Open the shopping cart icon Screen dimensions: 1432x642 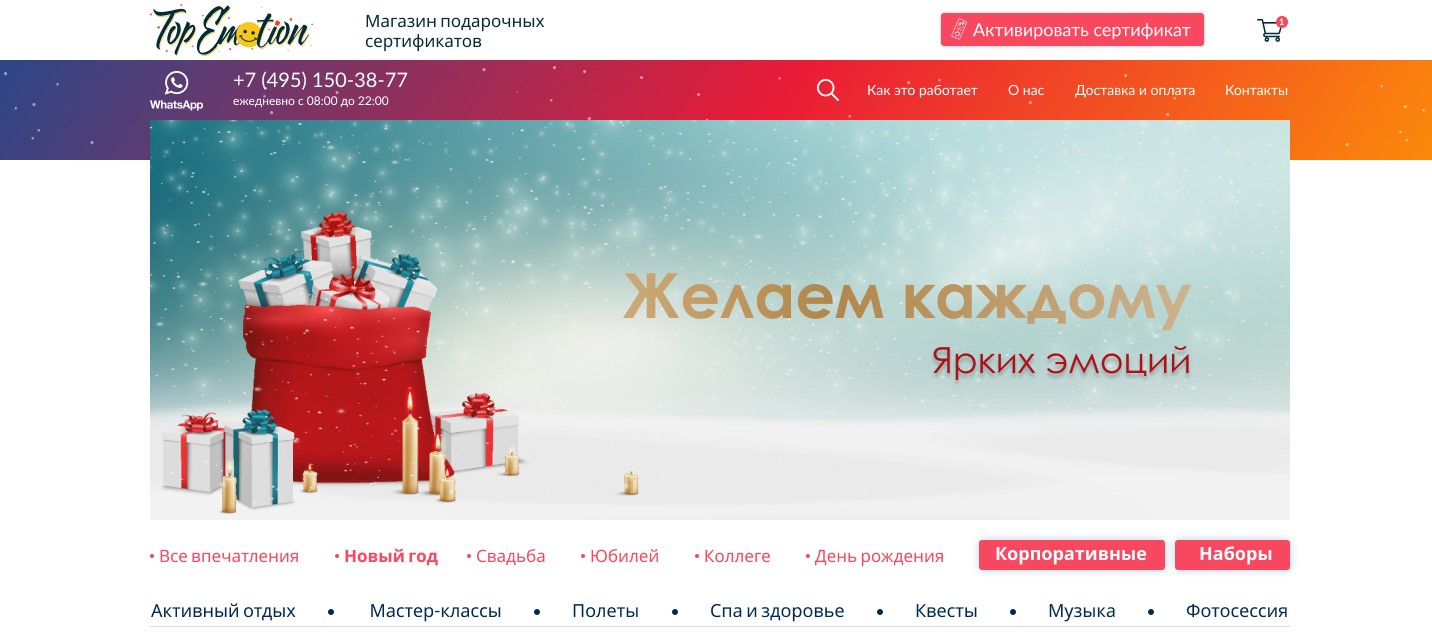point(1270,30)
